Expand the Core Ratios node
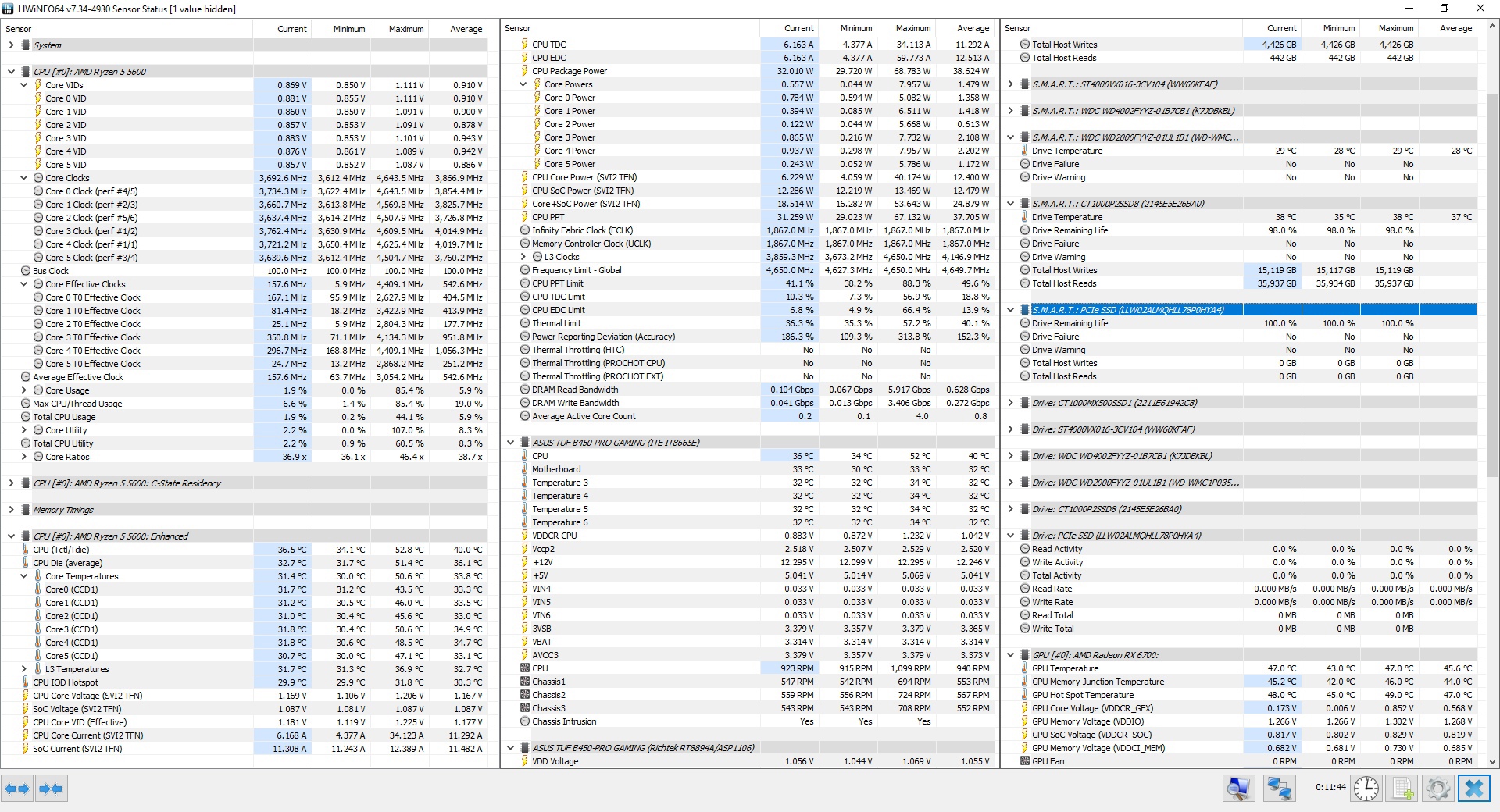The image size is (1500, 812). 23,457
